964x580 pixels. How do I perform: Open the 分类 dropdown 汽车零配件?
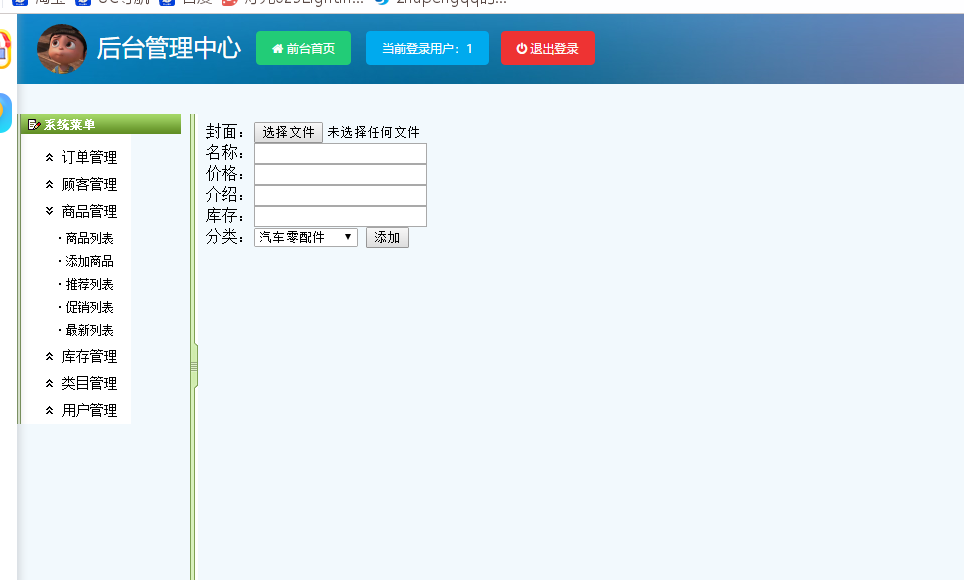306,237
